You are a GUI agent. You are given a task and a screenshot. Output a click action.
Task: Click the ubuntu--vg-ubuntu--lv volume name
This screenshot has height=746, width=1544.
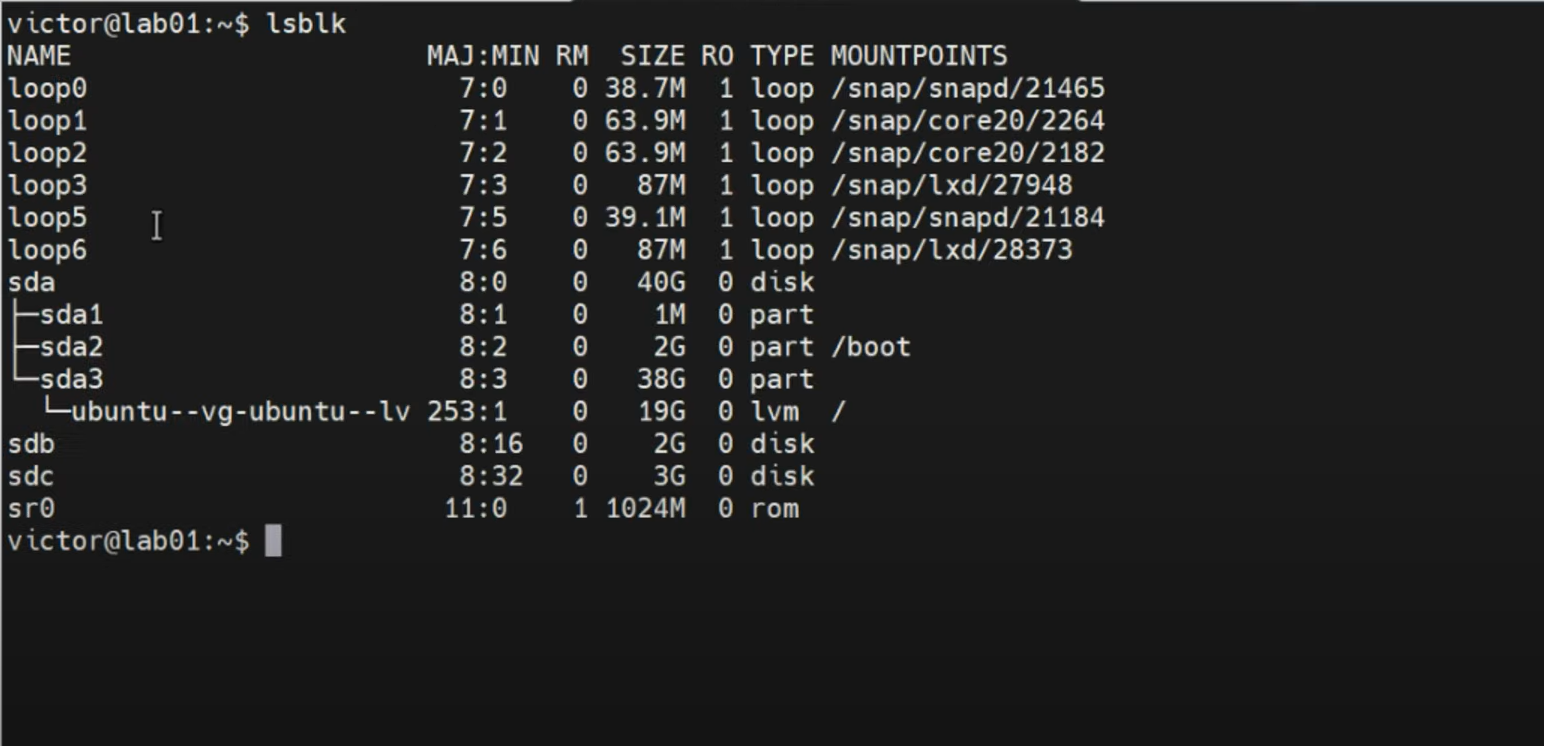click(x=241, y=412)
